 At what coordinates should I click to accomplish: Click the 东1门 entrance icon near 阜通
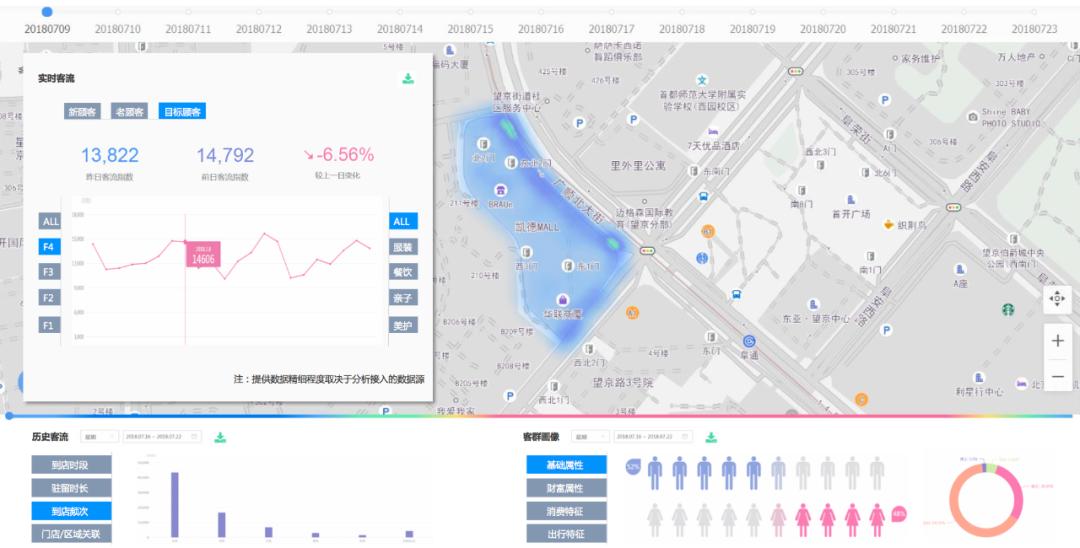click(711, 337)
